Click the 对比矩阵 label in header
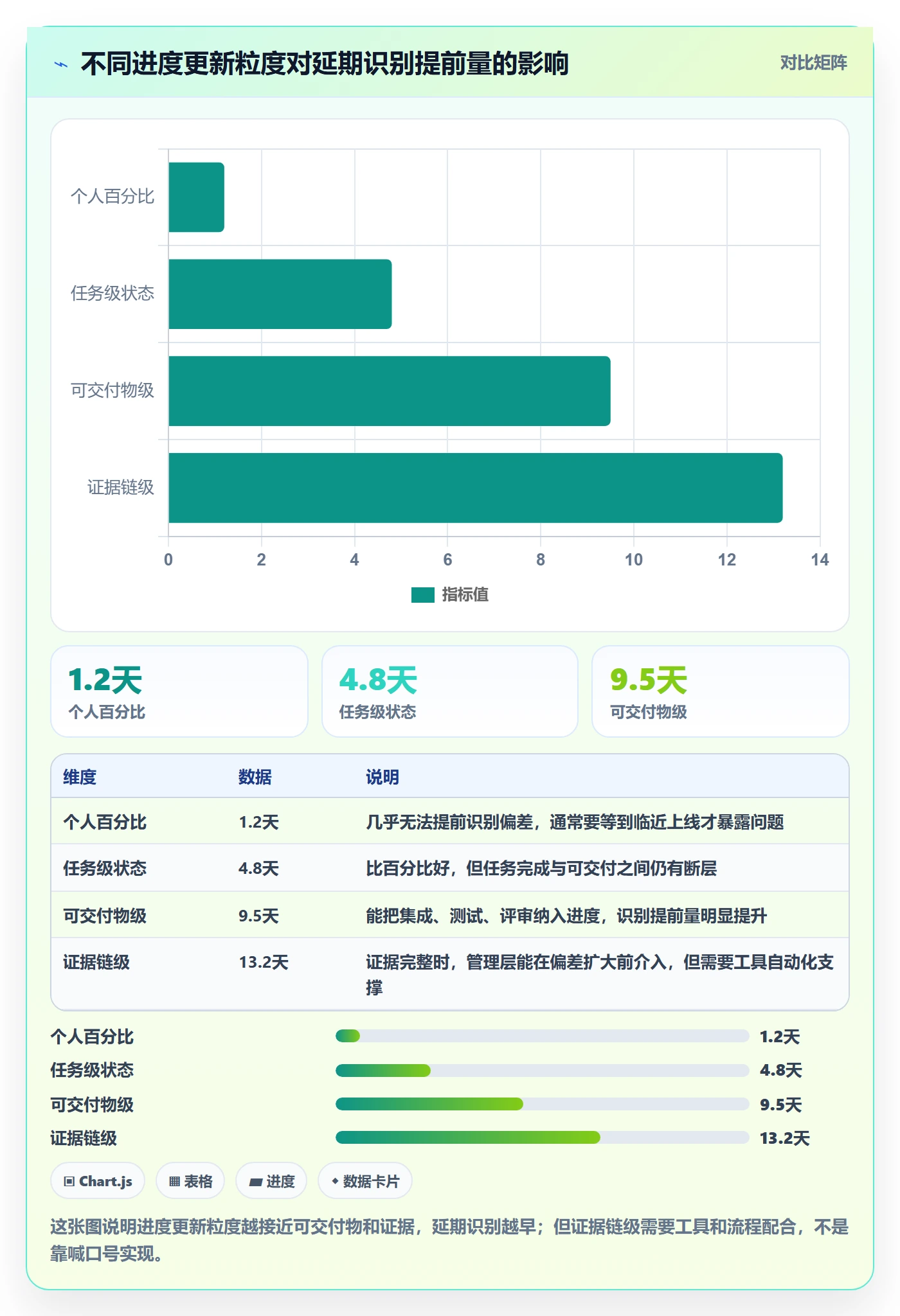This screenshot has height=1316, width=900. [x=813, y=63]
